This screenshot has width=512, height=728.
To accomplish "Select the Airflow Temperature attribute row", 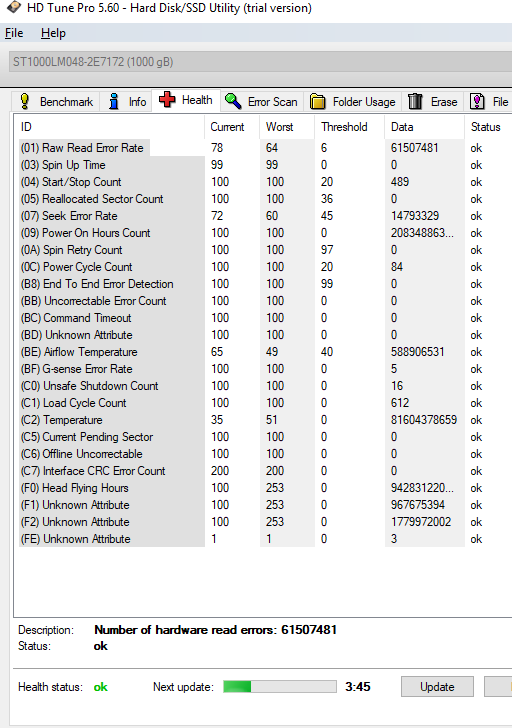I will (x=262, y=351).
